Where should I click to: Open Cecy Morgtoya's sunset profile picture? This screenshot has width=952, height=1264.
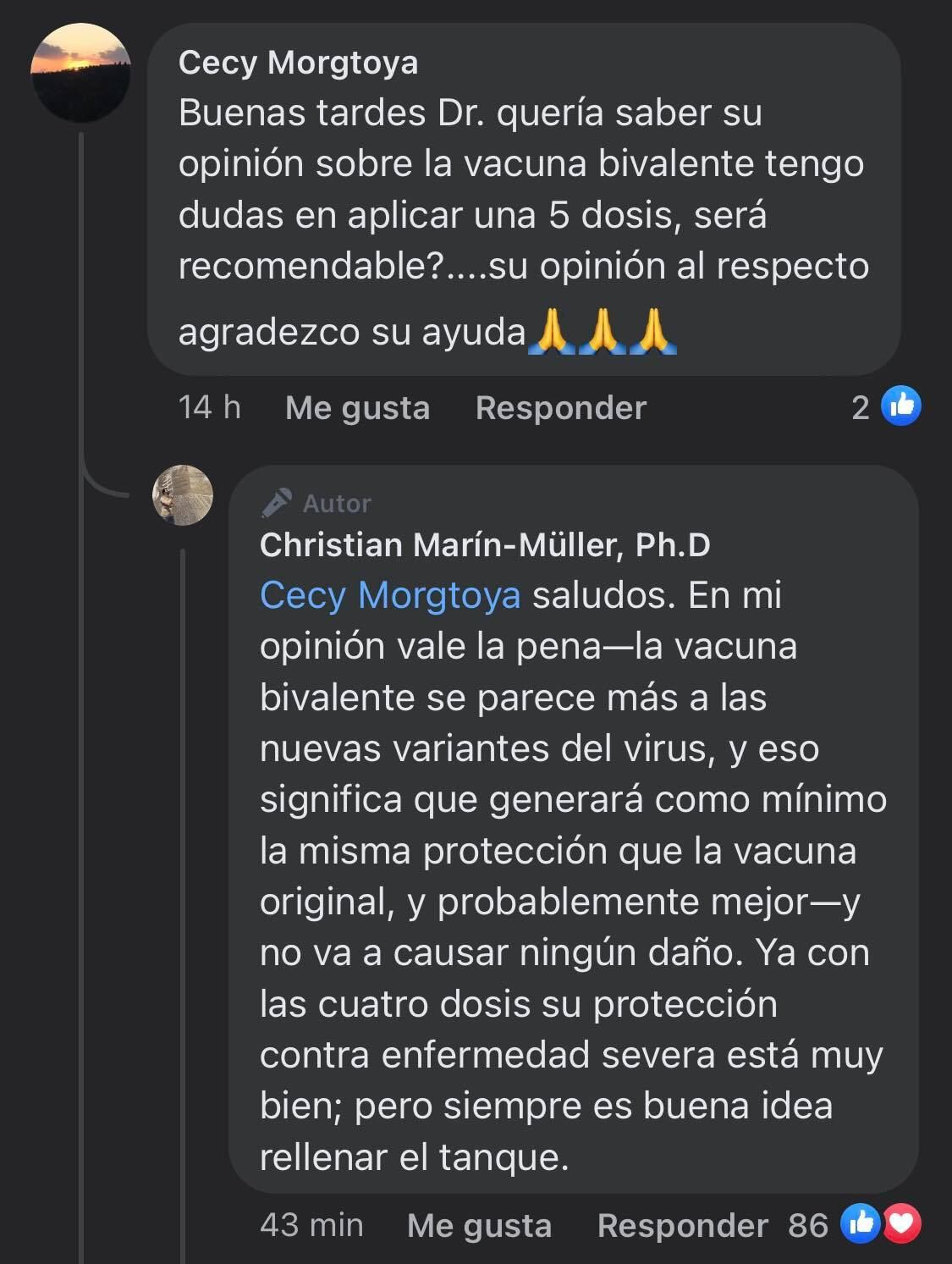pyautogui.click(x=80, y=73)
